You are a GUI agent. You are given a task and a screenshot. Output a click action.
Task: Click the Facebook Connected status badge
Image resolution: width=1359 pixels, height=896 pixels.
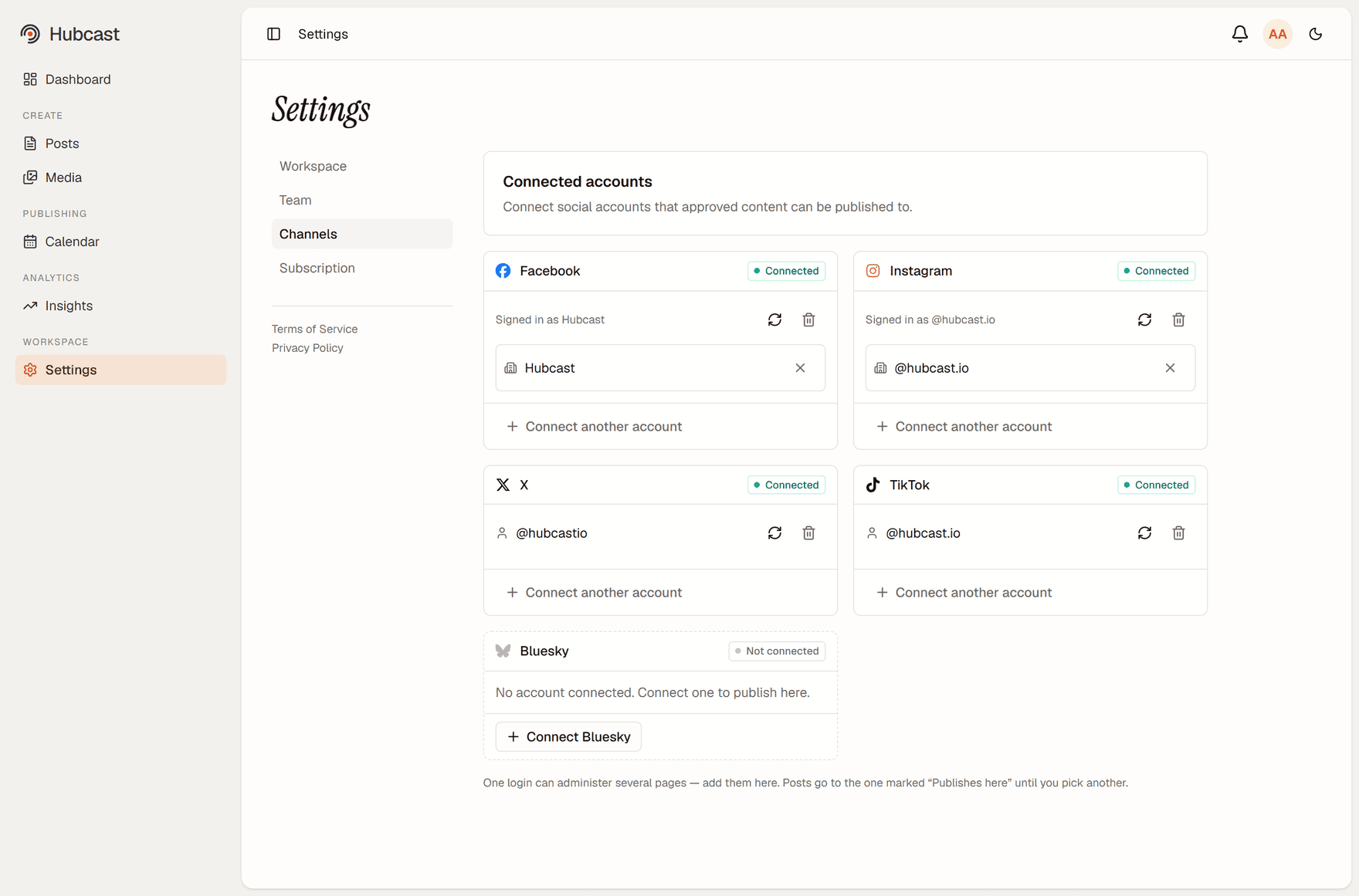[786, 271]
